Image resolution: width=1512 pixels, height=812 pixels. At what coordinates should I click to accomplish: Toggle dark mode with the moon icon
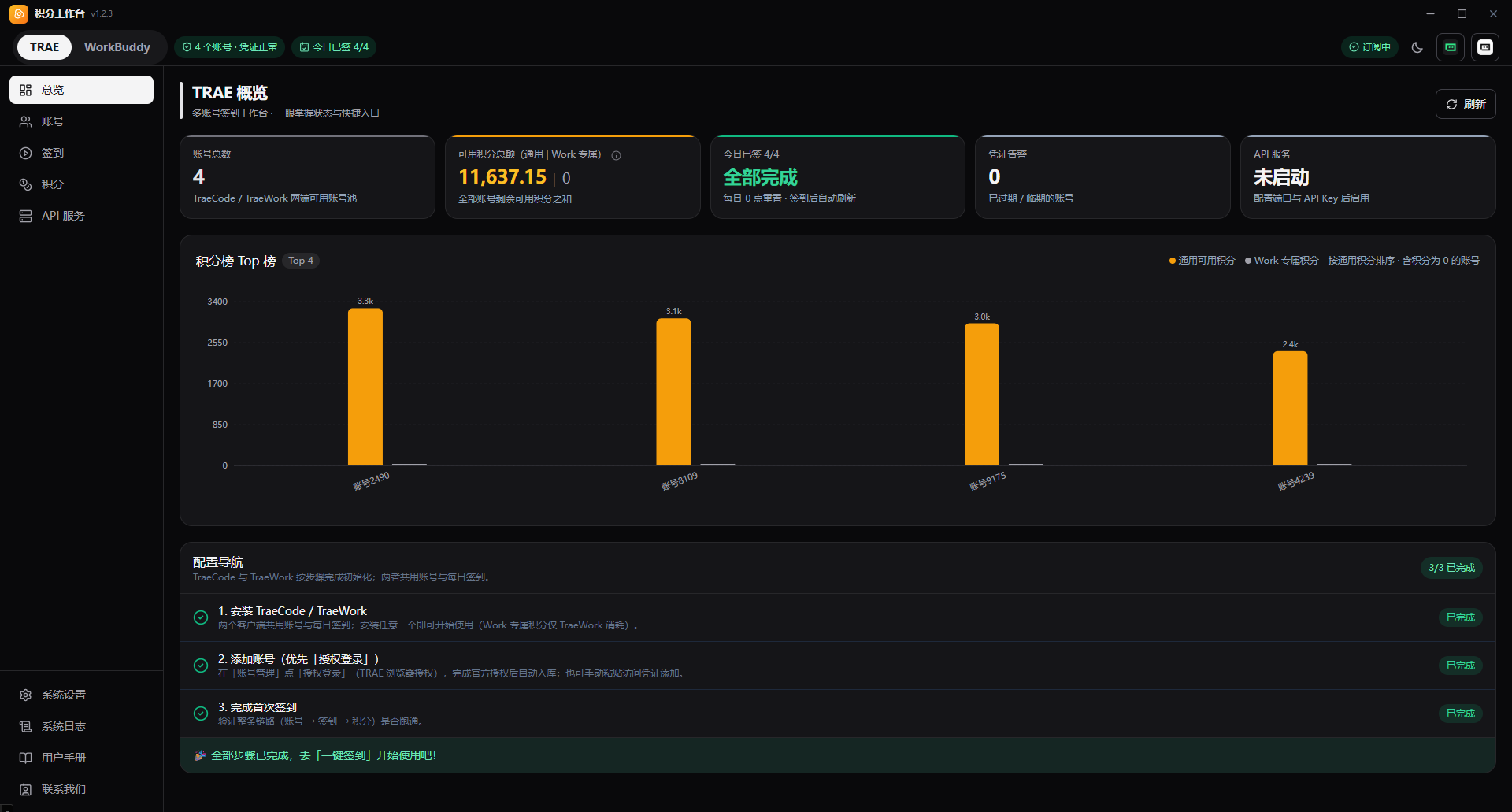1417,47
